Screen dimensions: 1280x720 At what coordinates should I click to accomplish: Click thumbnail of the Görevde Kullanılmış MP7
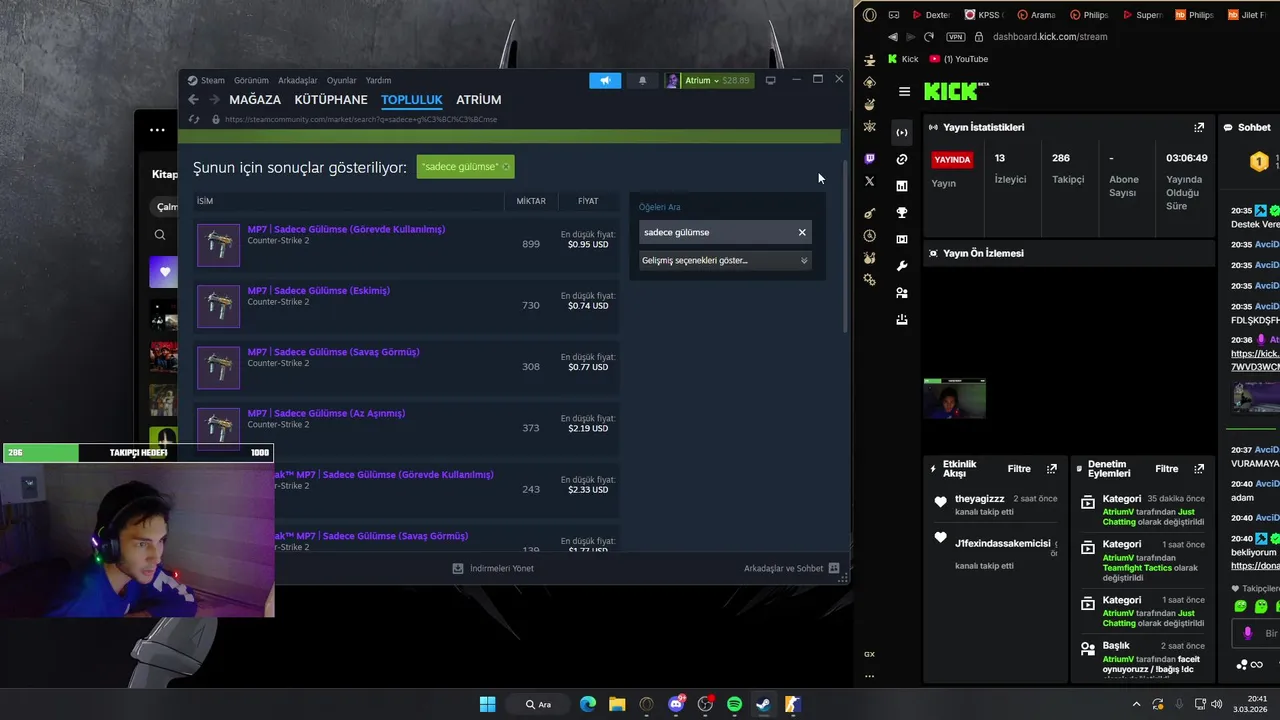(218, 245)
